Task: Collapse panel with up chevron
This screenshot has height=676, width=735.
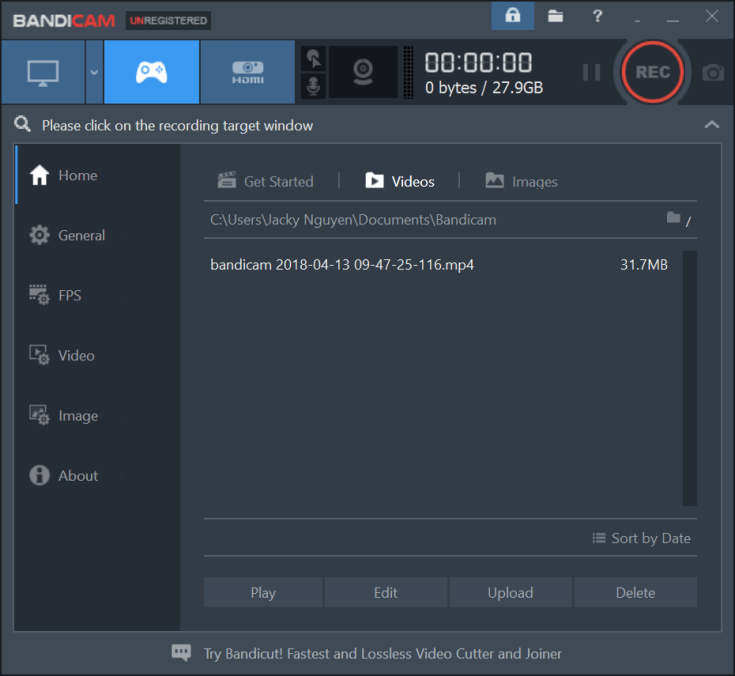Action: pyautogui.click(x=712, y=125)
